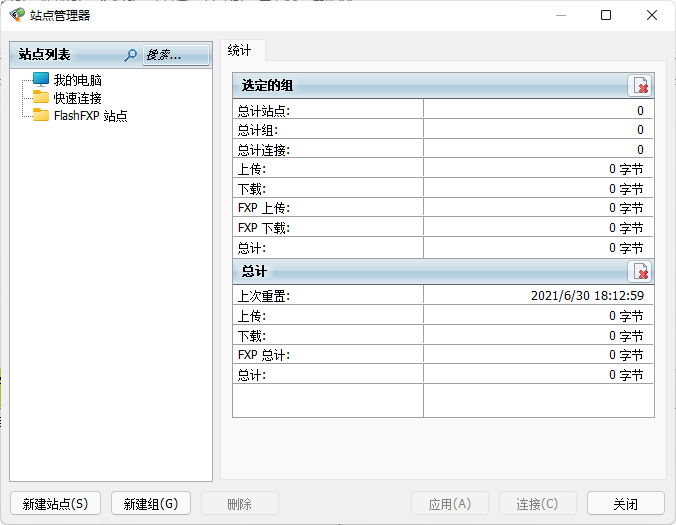Click the FXP 上传: row label
This screenshot has height=525, width=676.
pos(264,208)
